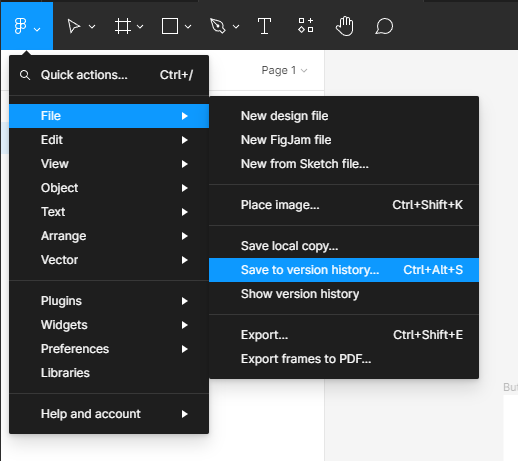Click the Quick actions search icon
This screenshot has height=461, width=518.
(25, 75)
